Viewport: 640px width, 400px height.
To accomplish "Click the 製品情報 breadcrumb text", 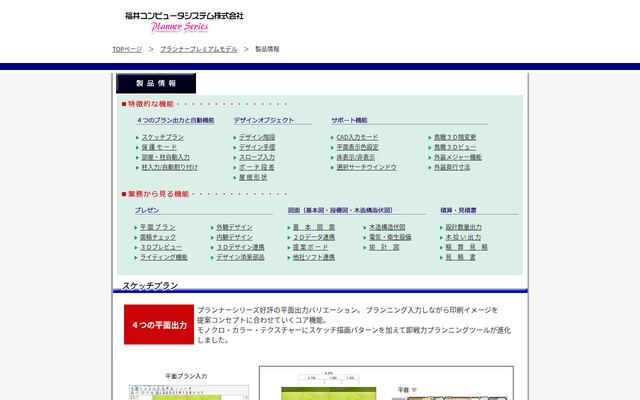I will coord(267,49).
